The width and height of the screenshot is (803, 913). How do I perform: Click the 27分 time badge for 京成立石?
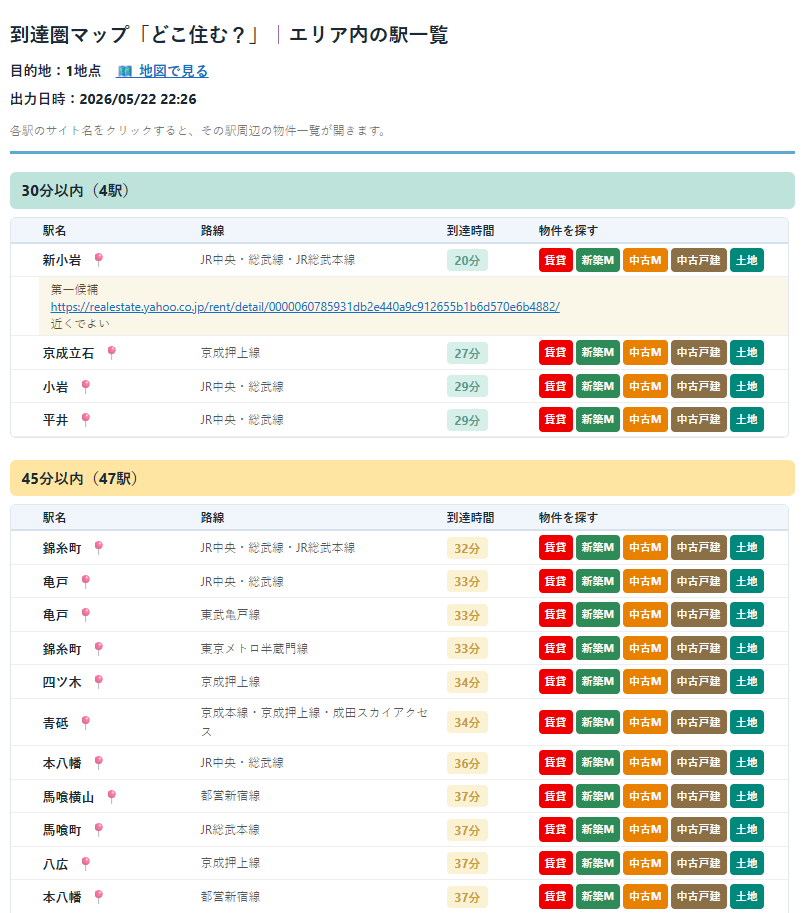point(467,353)
